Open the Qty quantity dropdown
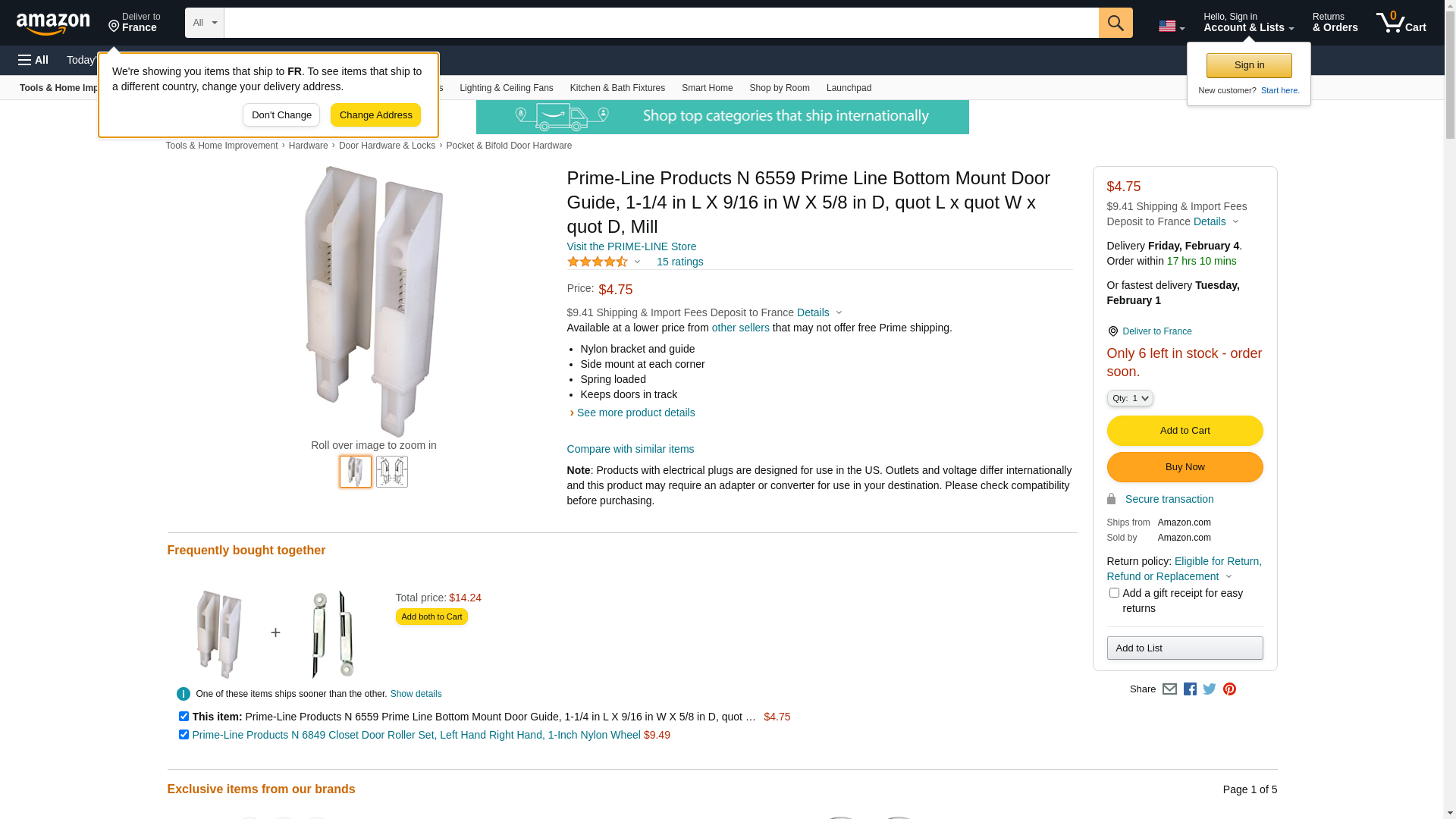Image resolution: width=1456 pixels, height=819 pixels. click(1130, 398)
